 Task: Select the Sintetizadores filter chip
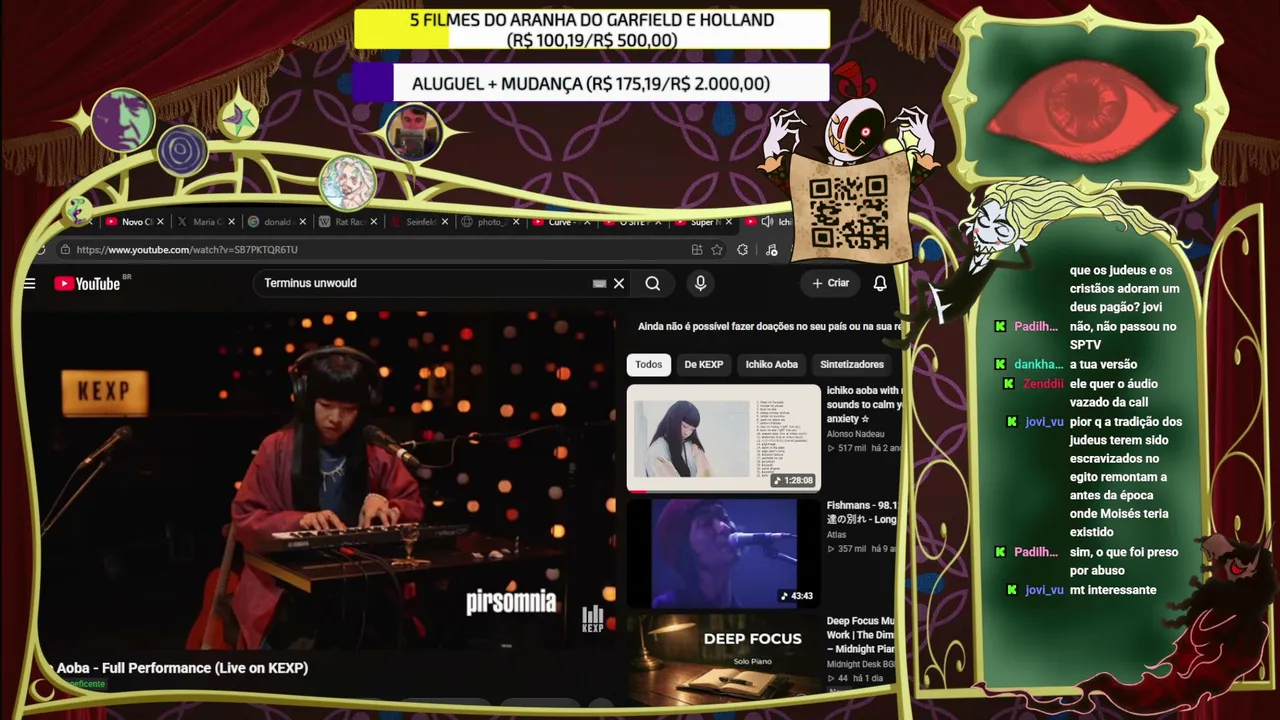coord(852,365)
